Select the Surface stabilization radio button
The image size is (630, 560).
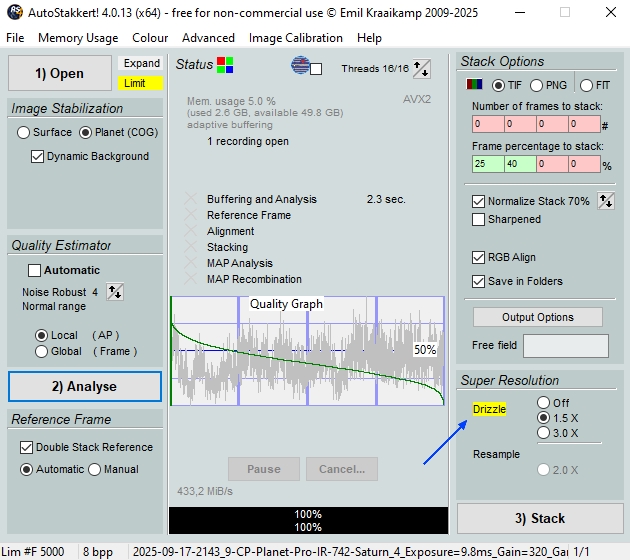click(24, 132)
